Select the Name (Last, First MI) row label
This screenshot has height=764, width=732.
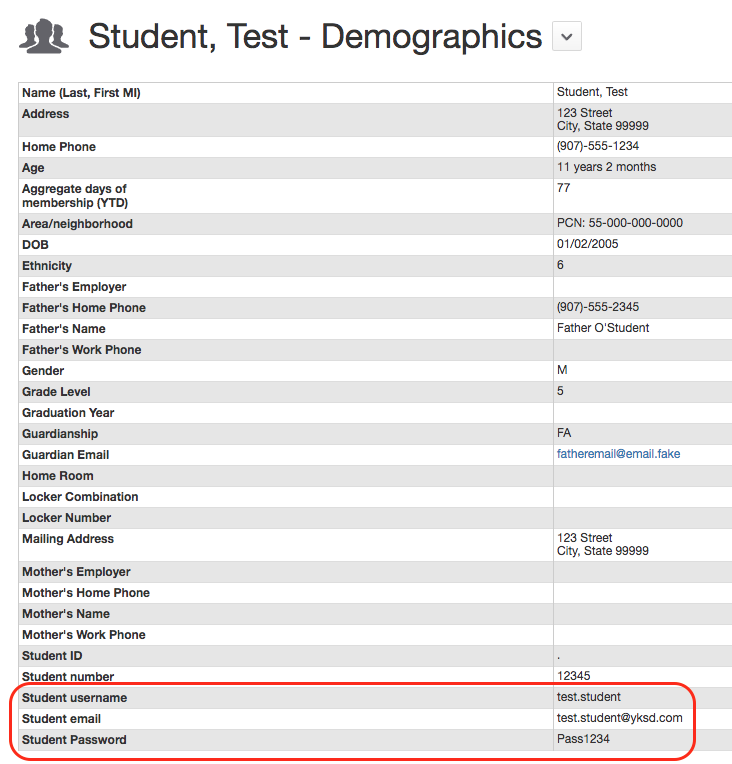(81, 93)
